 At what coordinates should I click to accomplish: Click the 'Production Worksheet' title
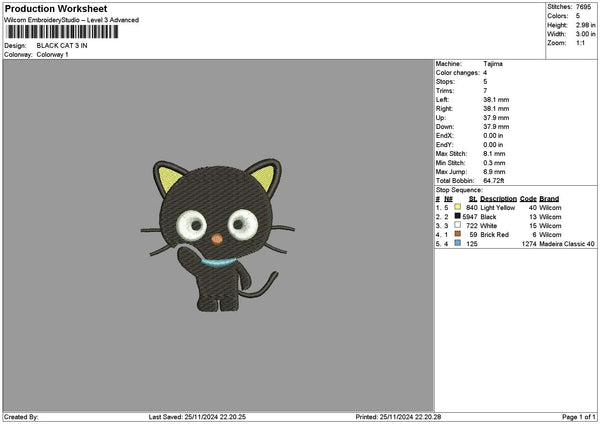(56, 8)
